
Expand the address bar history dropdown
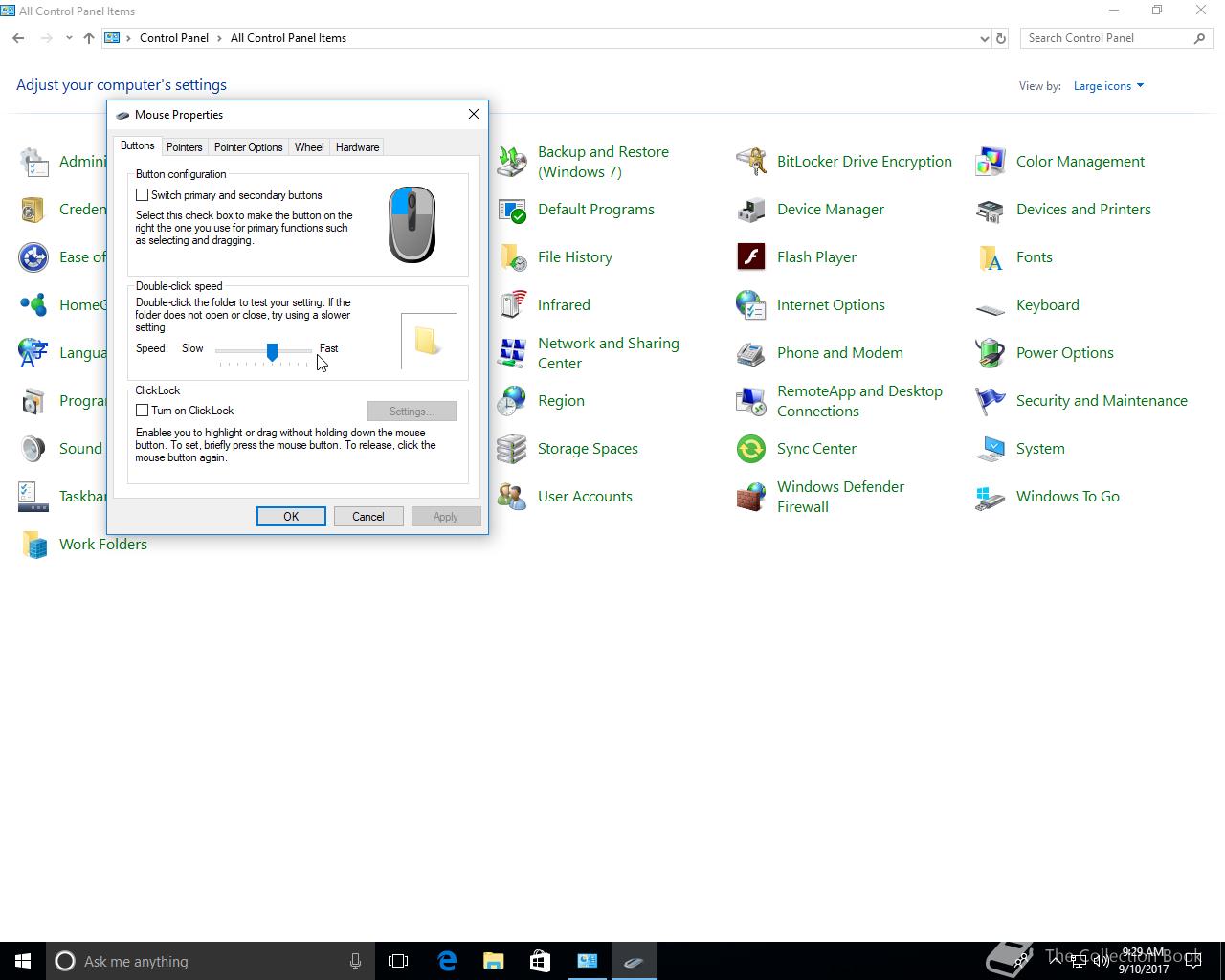[984, 39]
